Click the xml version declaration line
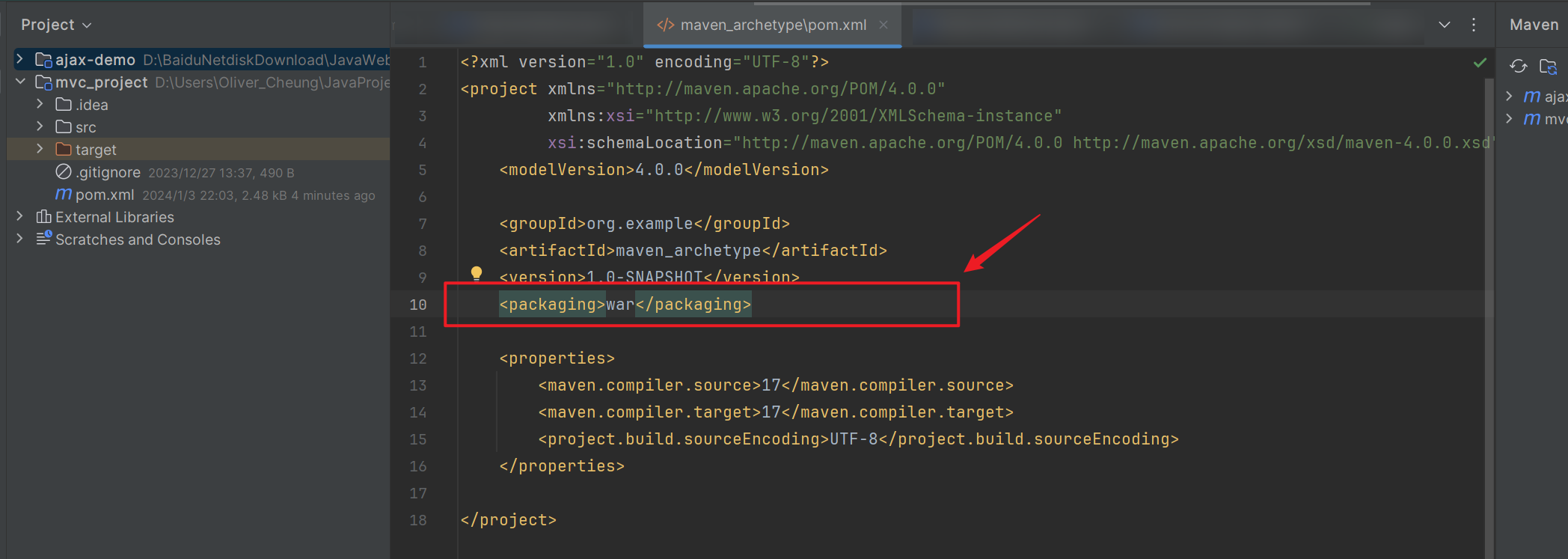 tap(644, 62)
